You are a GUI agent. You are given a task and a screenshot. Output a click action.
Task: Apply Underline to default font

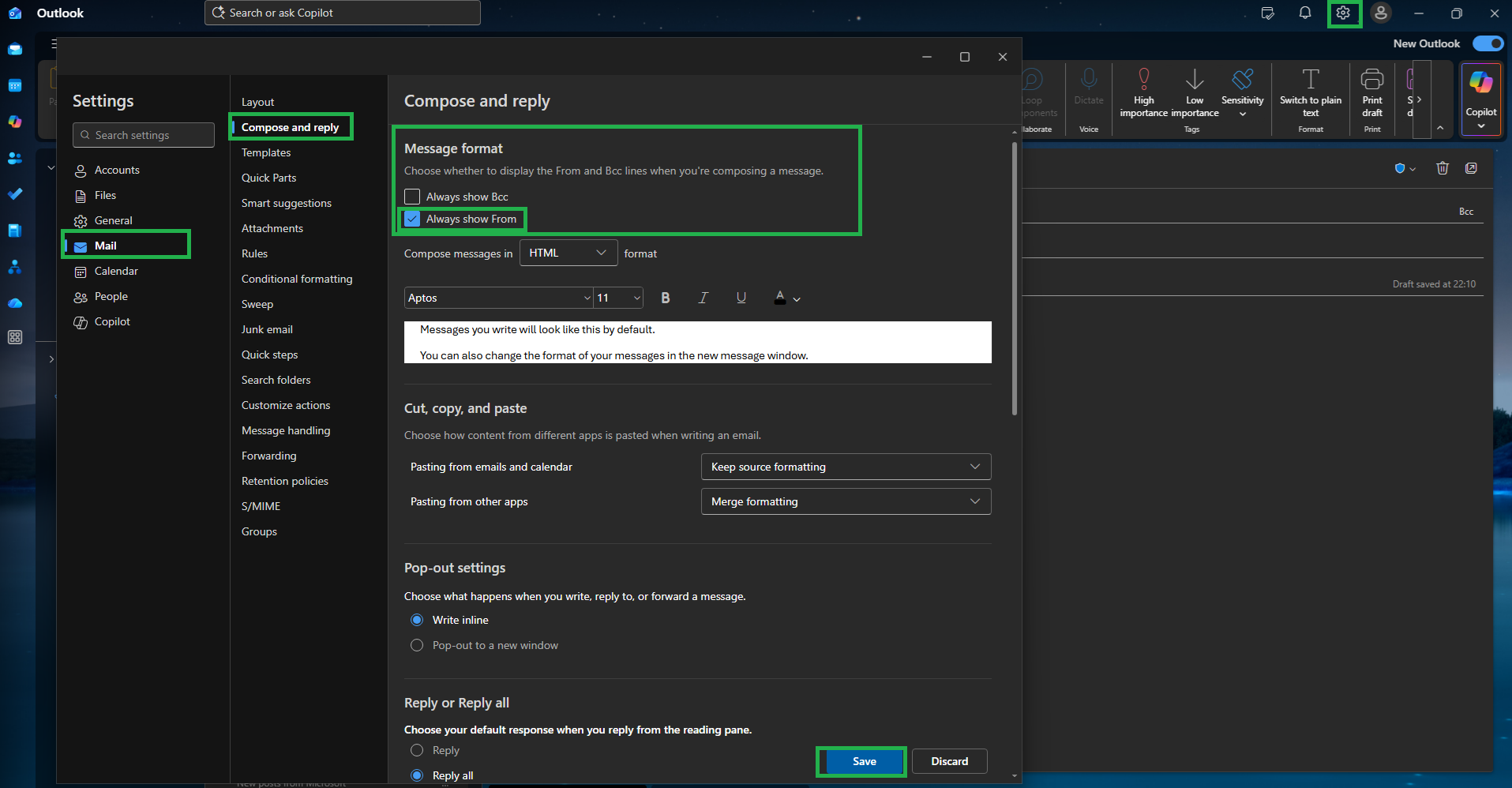tap(741, 298)
